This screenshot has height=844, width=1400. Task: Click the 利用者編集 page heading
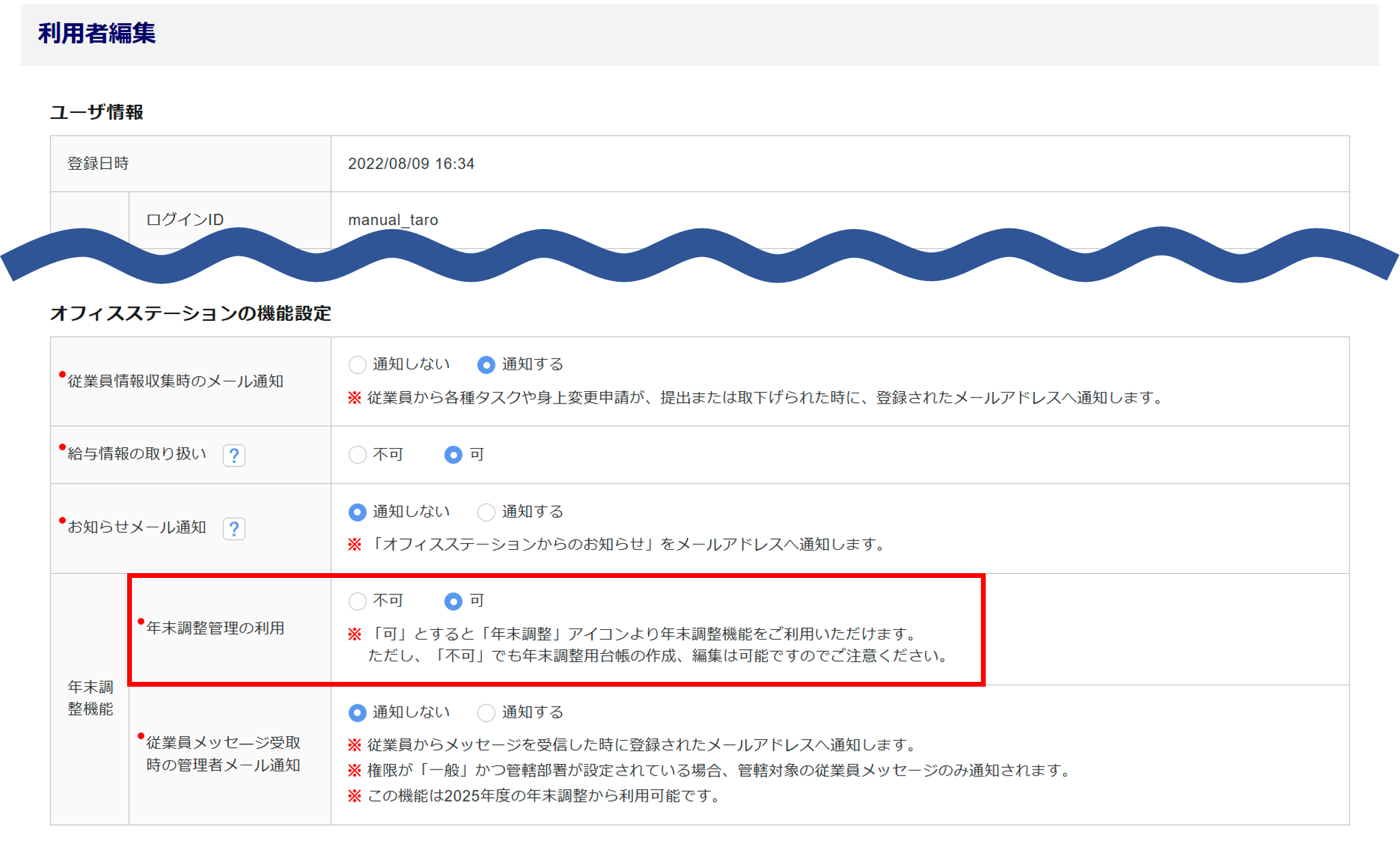(x=96, y=34)
